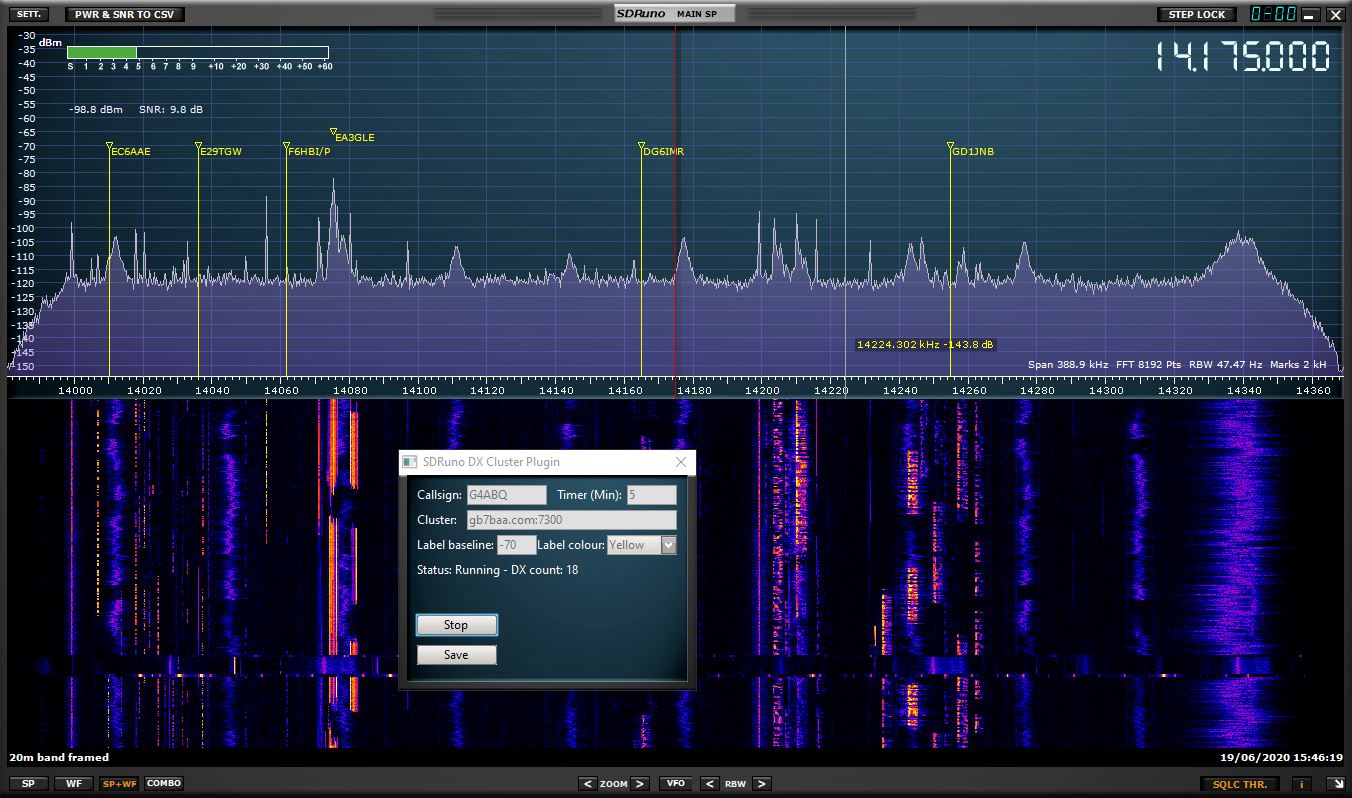Click the 14080 frequency scale label
The height and width of the screenshot is (798, 1352).
(349, 390)
